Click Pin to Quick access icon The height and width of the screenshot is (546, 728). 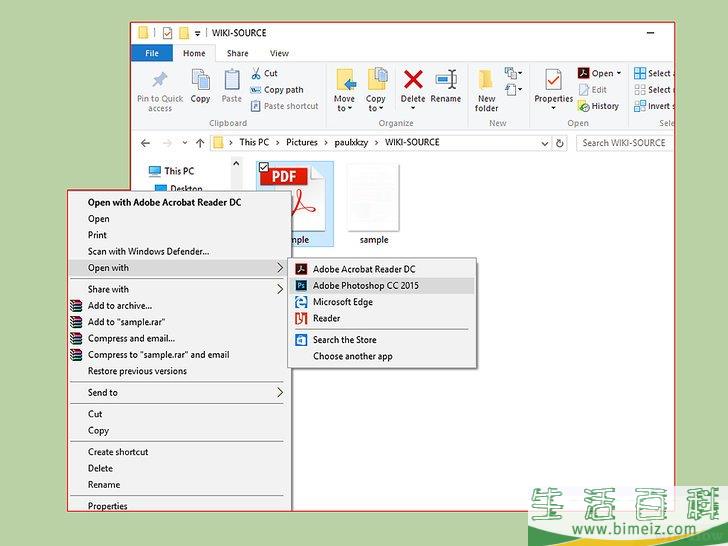[x=160, y=80]
